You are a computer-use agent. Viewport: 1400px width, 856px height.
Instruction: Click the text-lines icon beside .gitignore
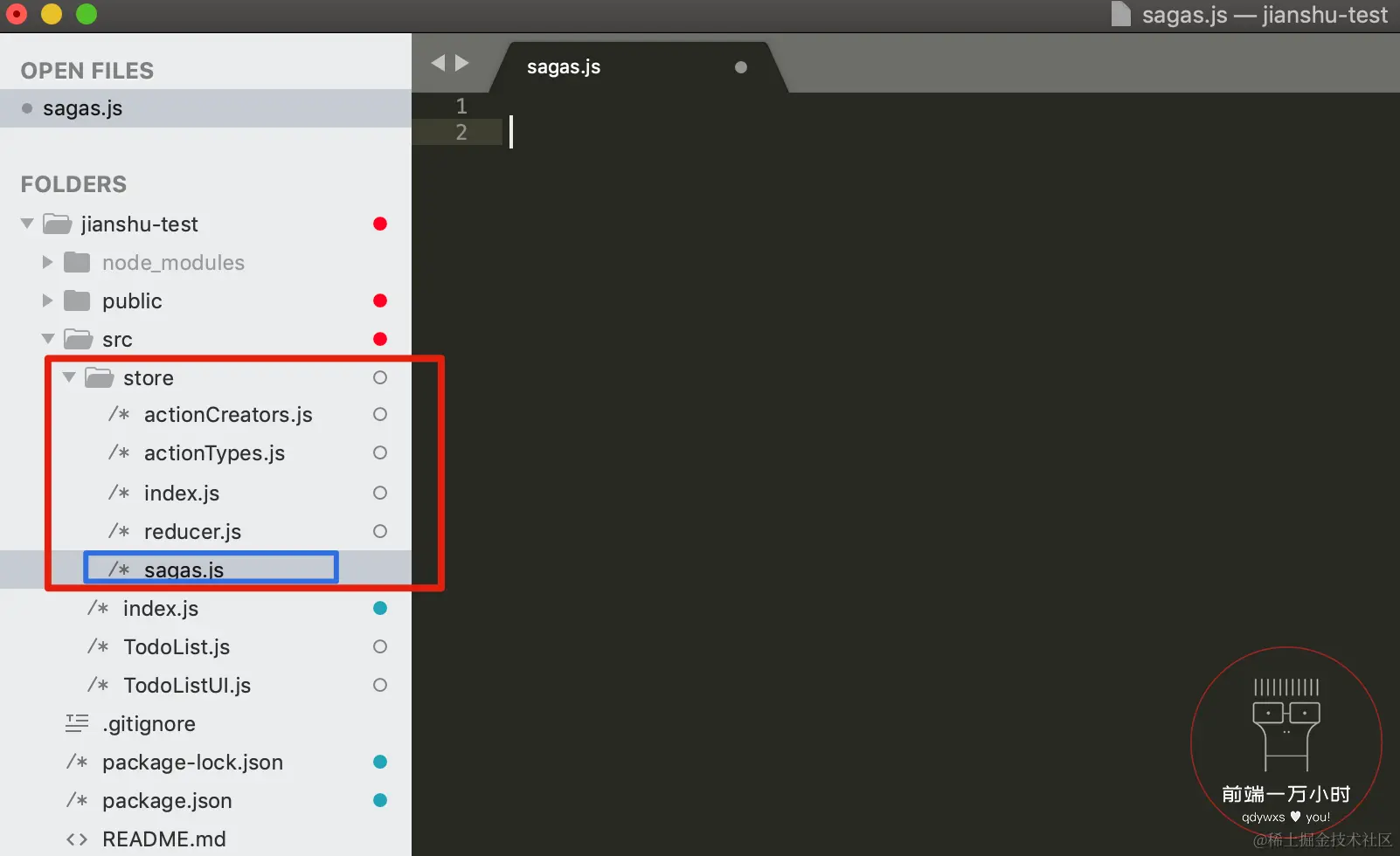point(77,723)
